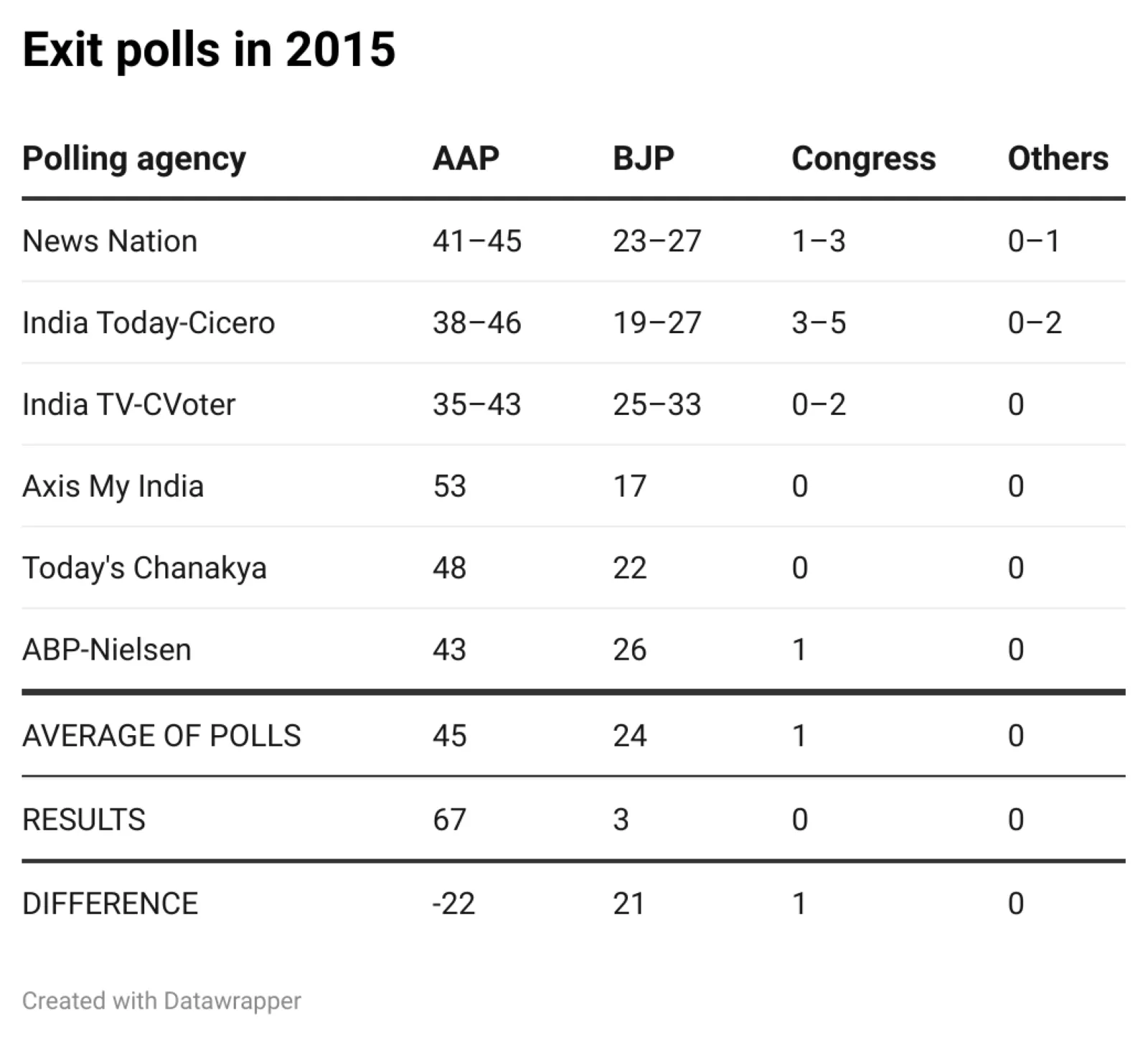The width and height of the screenshot is (1148, 1038).
Task: Select India TV-CVoter's BJP range 25–33
Action: [657, 405]
